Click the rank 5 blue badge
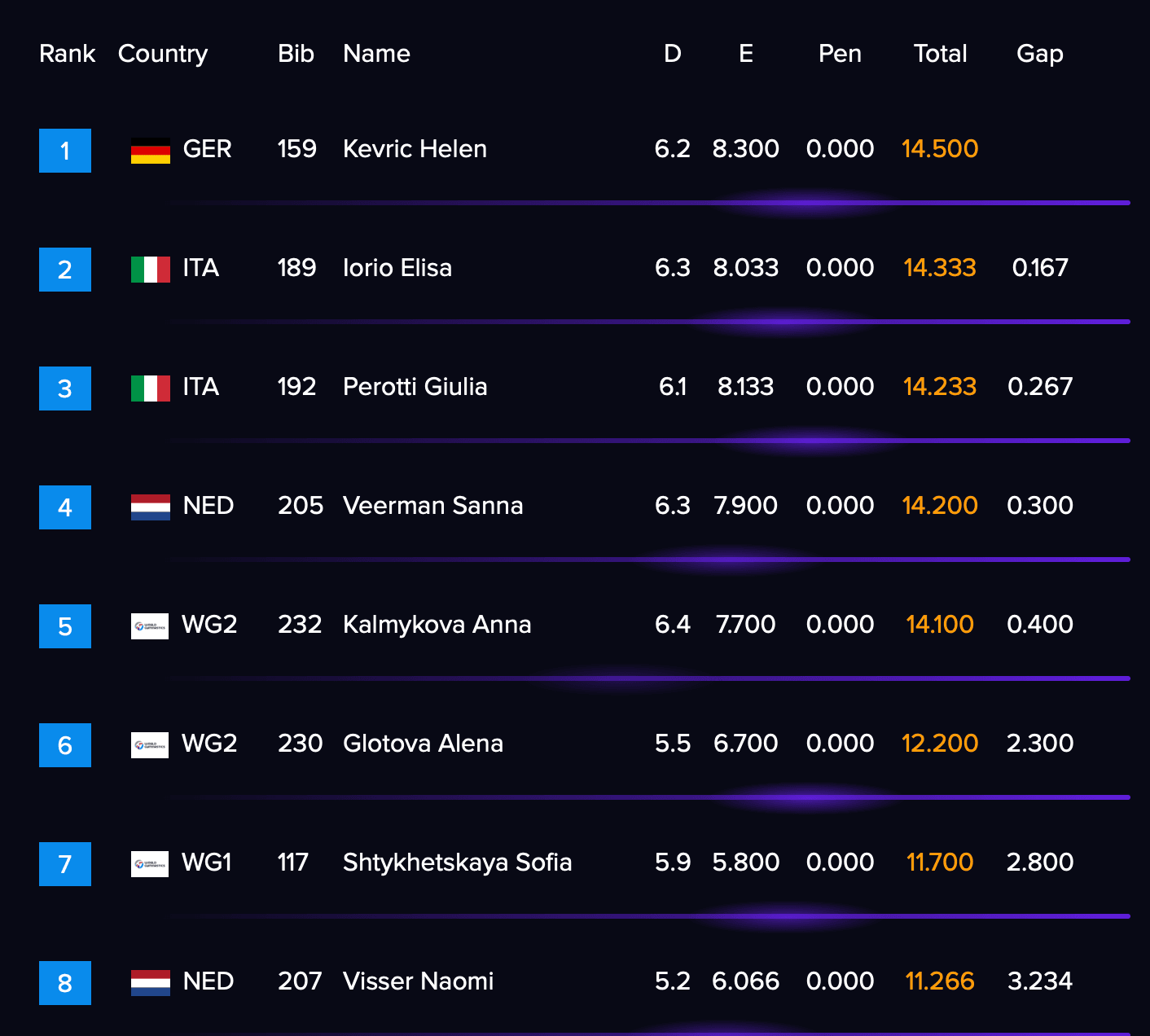The image size is (1150, 1036). 65,626
